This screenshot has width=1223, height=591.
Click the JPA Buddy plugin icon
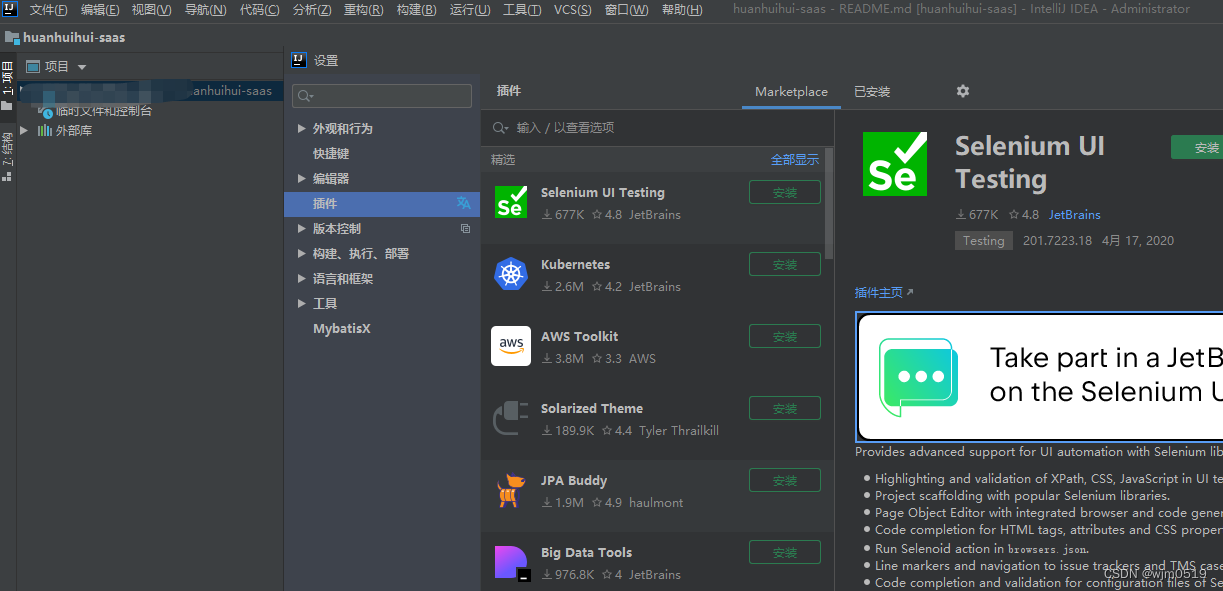point(510,490)
